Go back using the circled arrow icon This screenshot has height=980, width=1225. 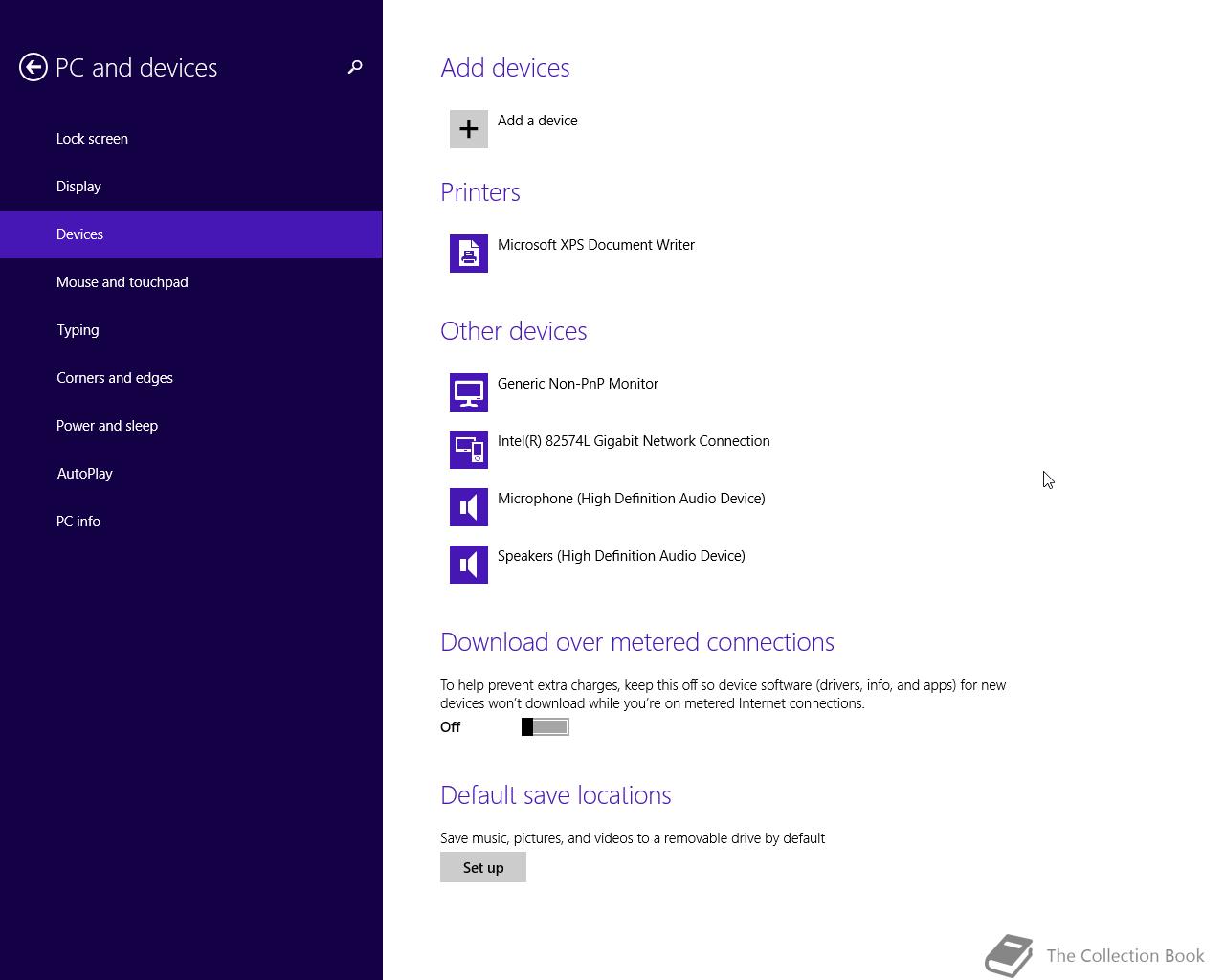(33, 67)
